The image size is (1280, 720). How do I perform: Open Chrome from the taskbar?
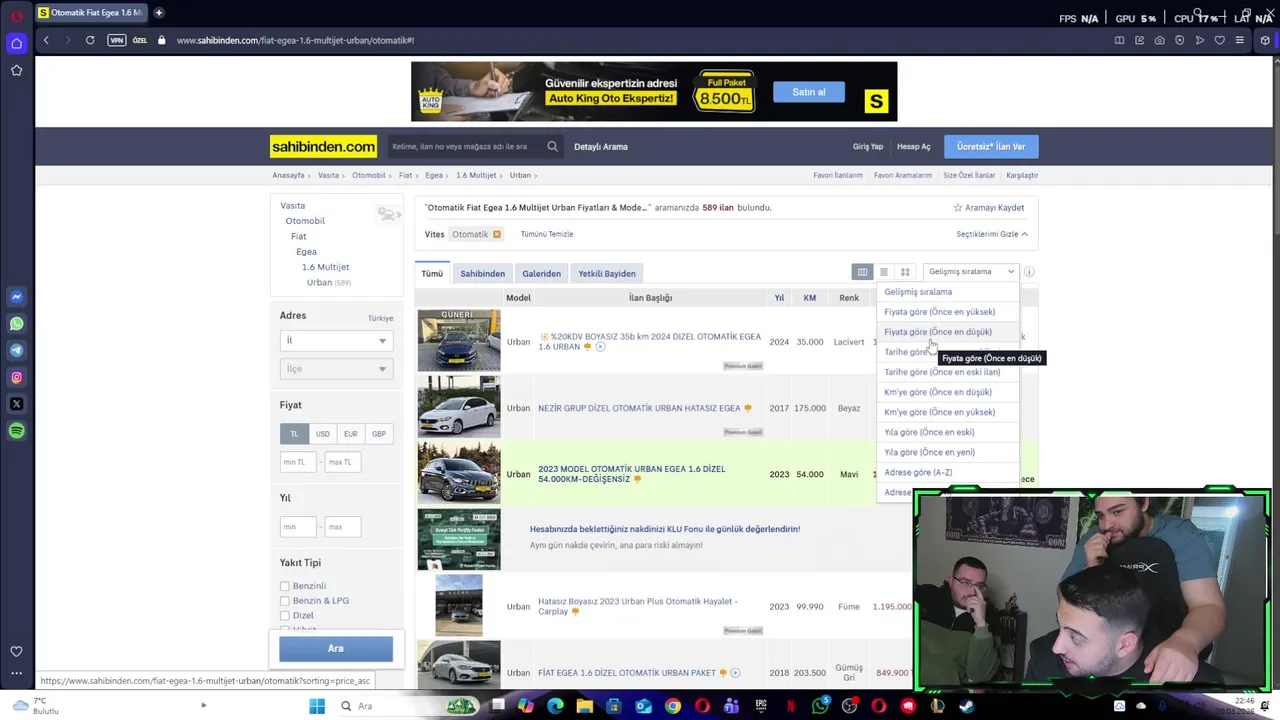[673, 706]
